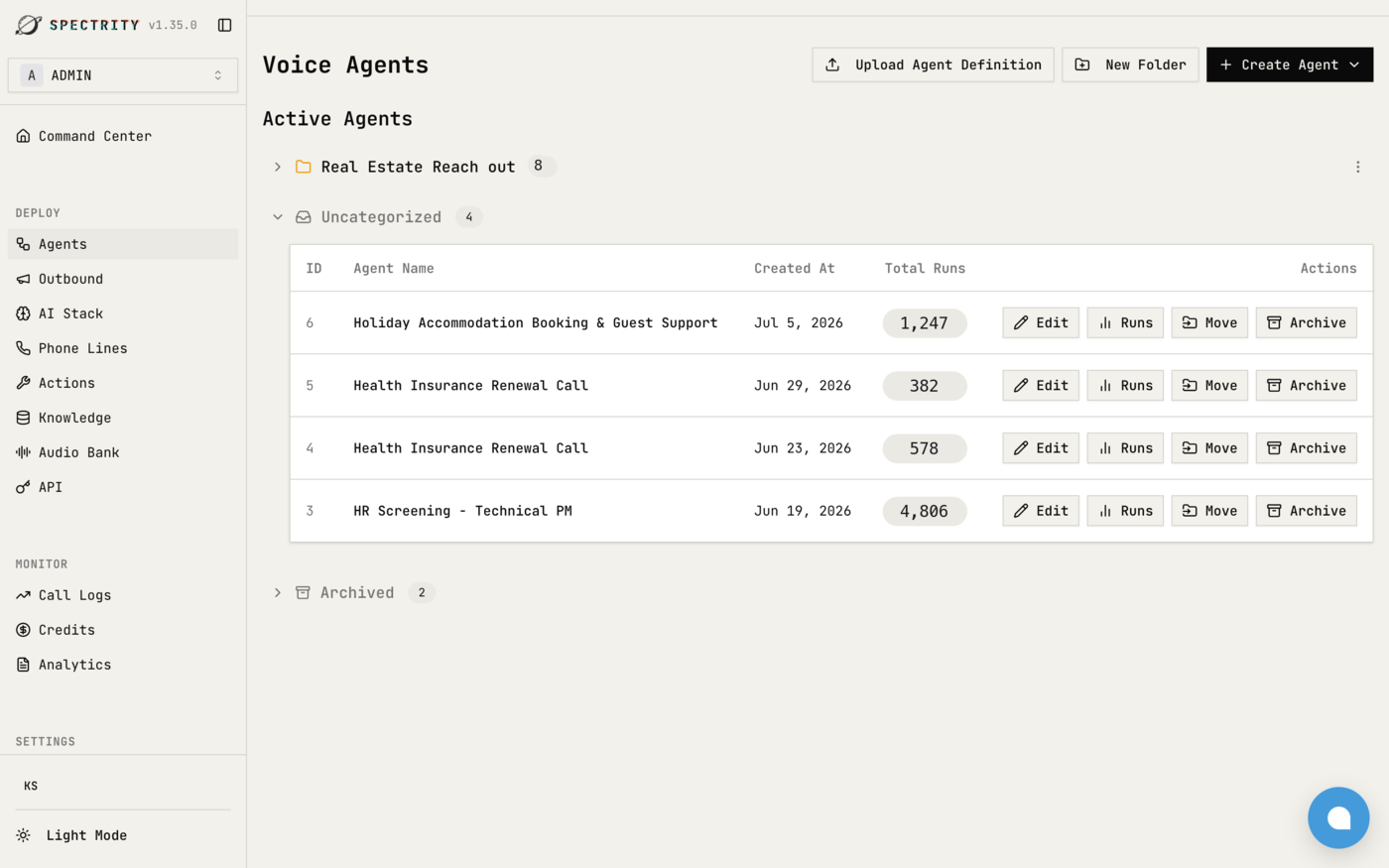View Call Logs
1389x868 pixels.
(x=123, y=595)
